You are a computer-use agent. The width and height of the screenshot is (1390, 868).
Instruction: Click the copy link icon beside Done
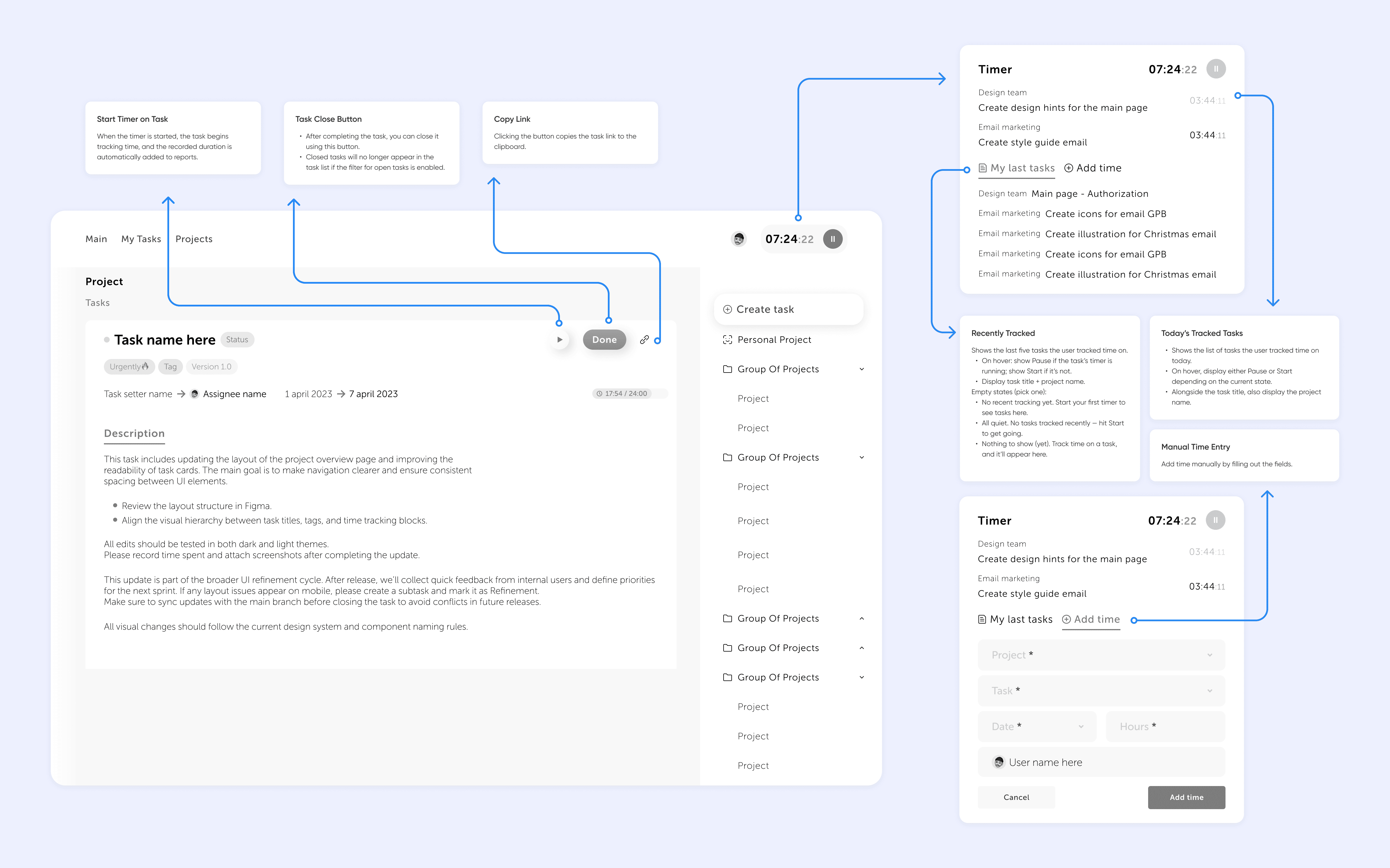click(x=644, y=339)
